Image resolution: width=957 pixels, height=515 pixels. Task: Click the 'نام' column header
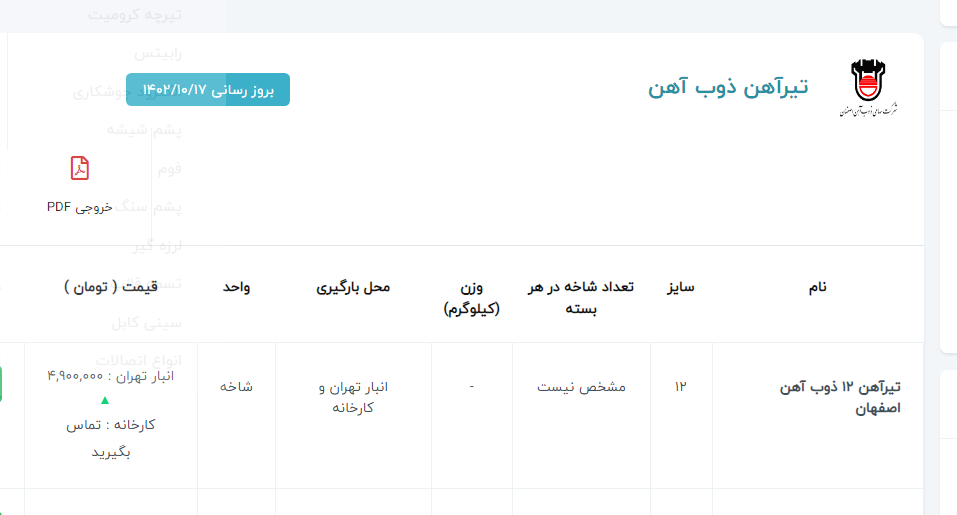pyautogui.click(x=817, y=288)
